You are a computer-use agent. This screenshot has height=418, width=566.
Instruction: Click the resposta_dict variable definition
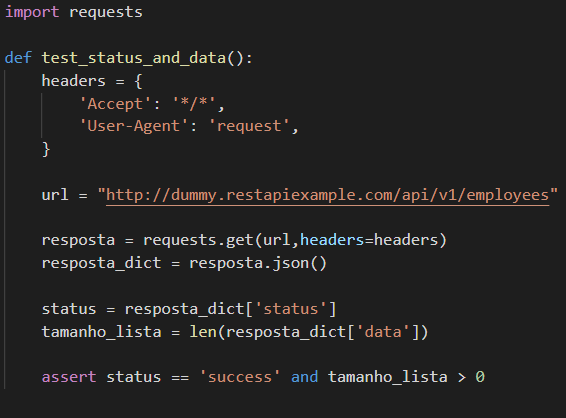[101, 264]
